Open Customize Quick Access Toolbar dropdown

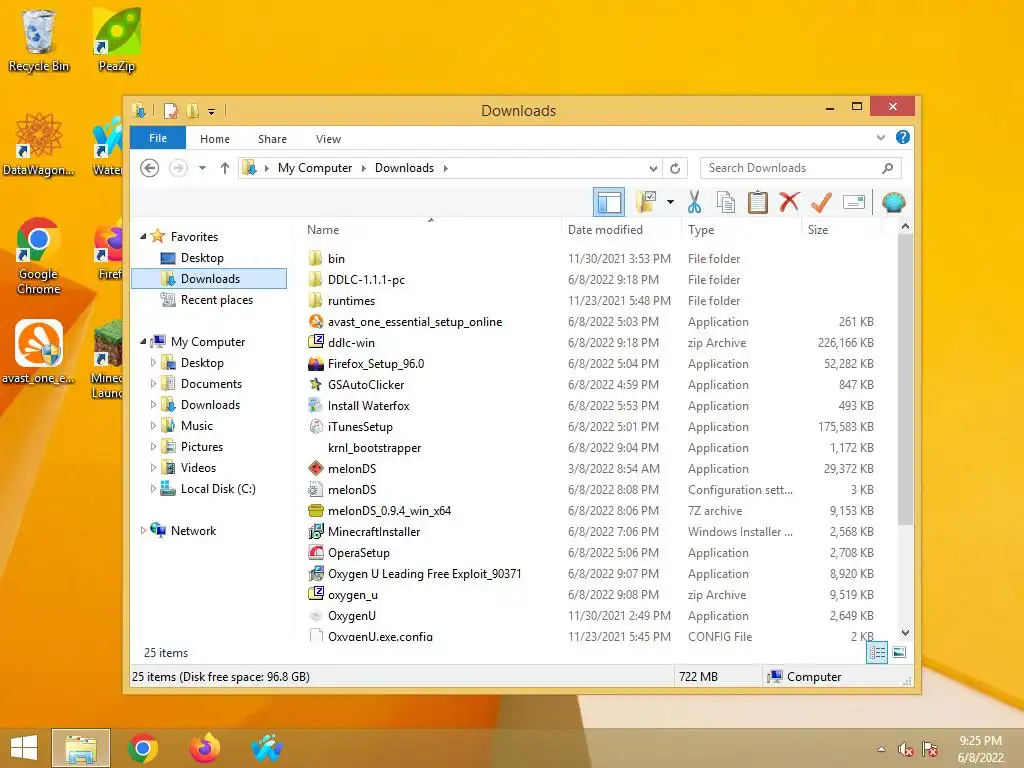212,112
